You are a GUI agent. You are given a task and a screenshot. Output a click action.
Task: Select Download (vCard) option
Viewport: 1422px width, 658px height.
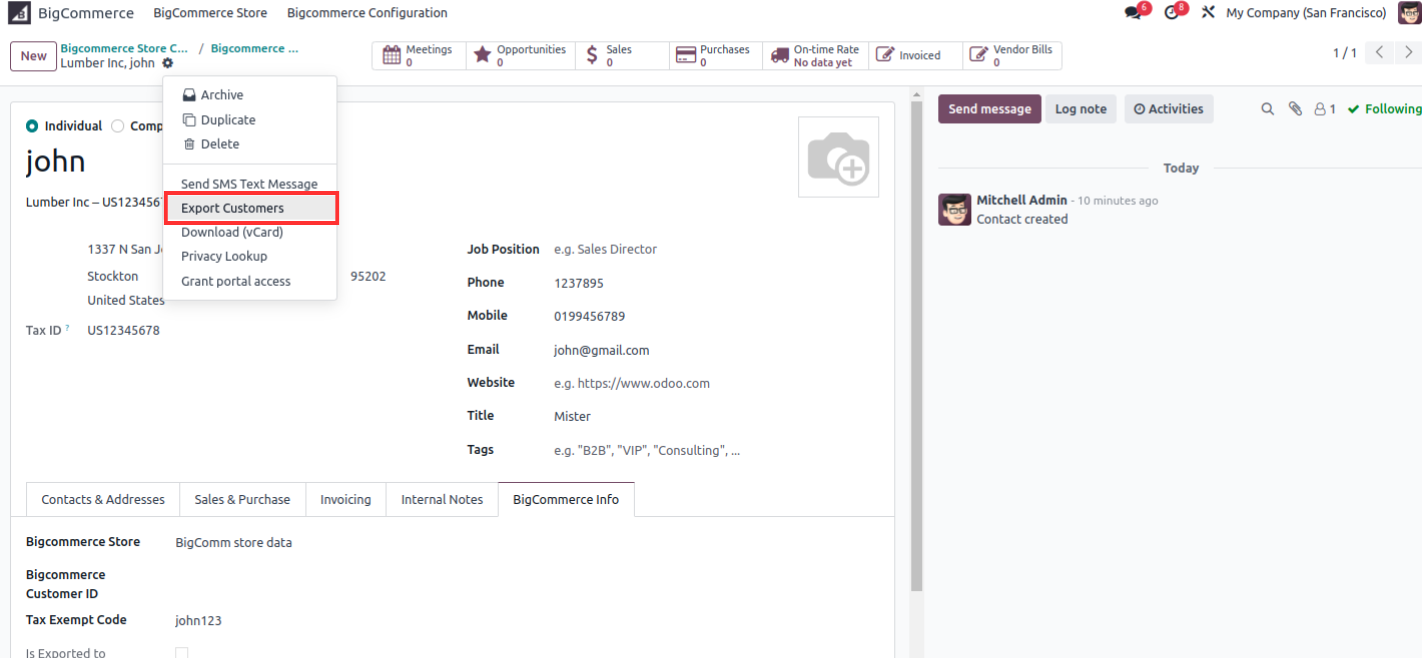pos(250,232)
